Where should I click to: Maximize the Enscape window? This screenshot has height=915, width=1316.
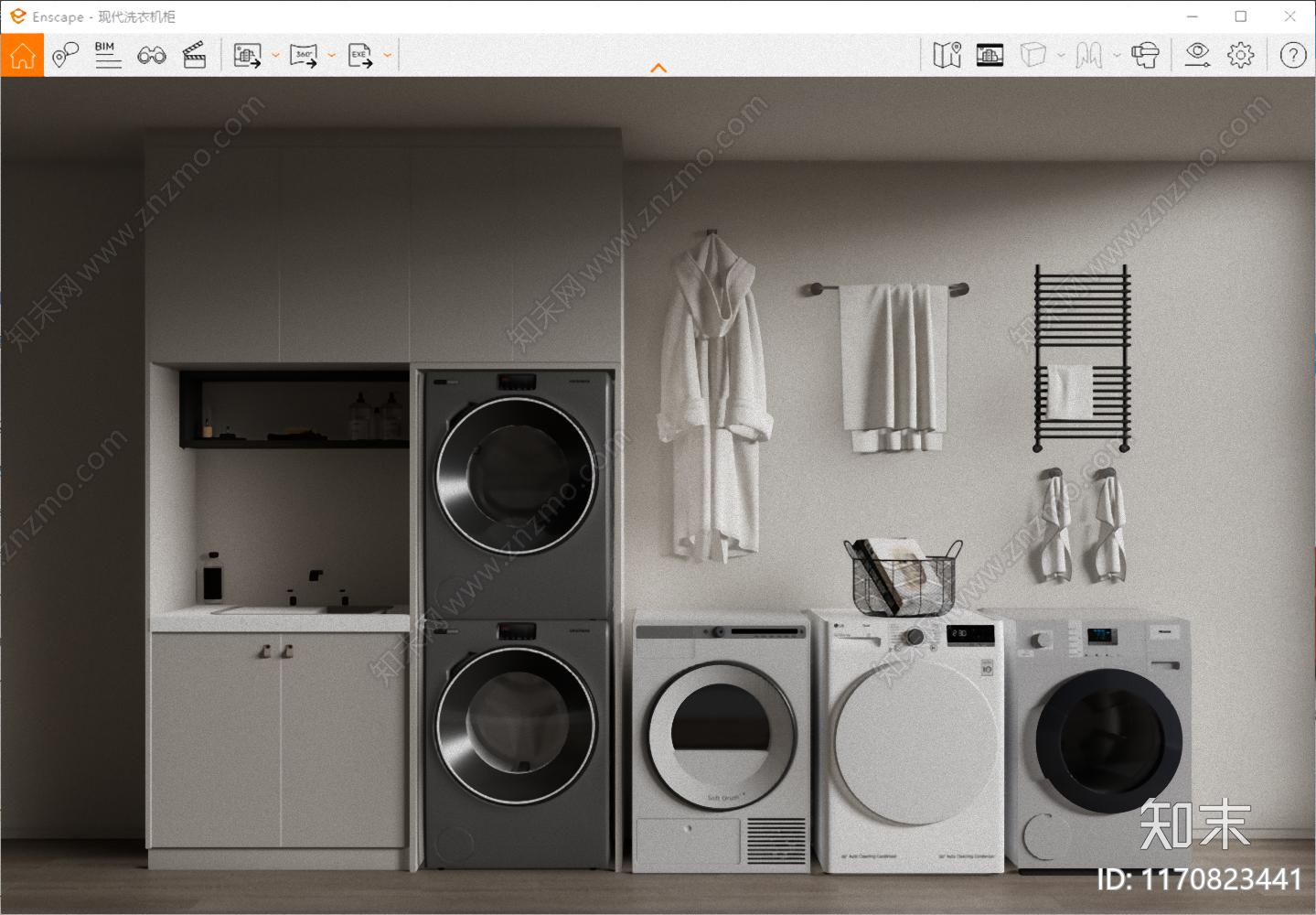click(1241, 16)
